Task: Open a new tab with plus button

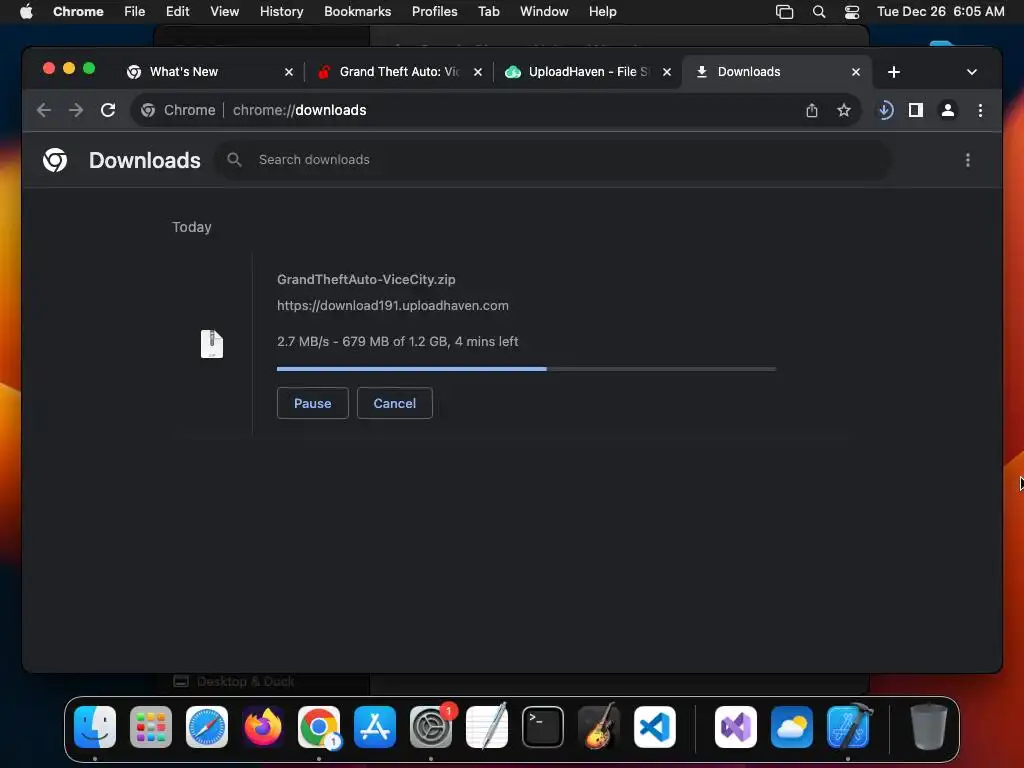Action: [x=894, y=72]
